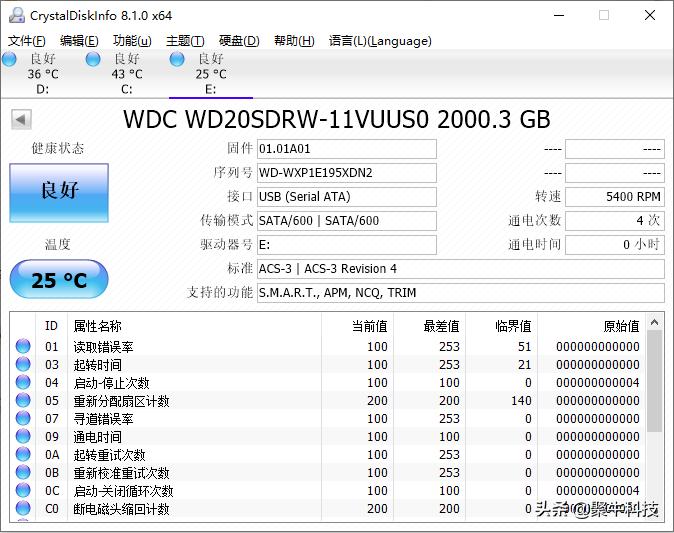This screenshot has width=674, height=533.
Task: Open the 硬盘(D) menu
Action: point(239,41)
